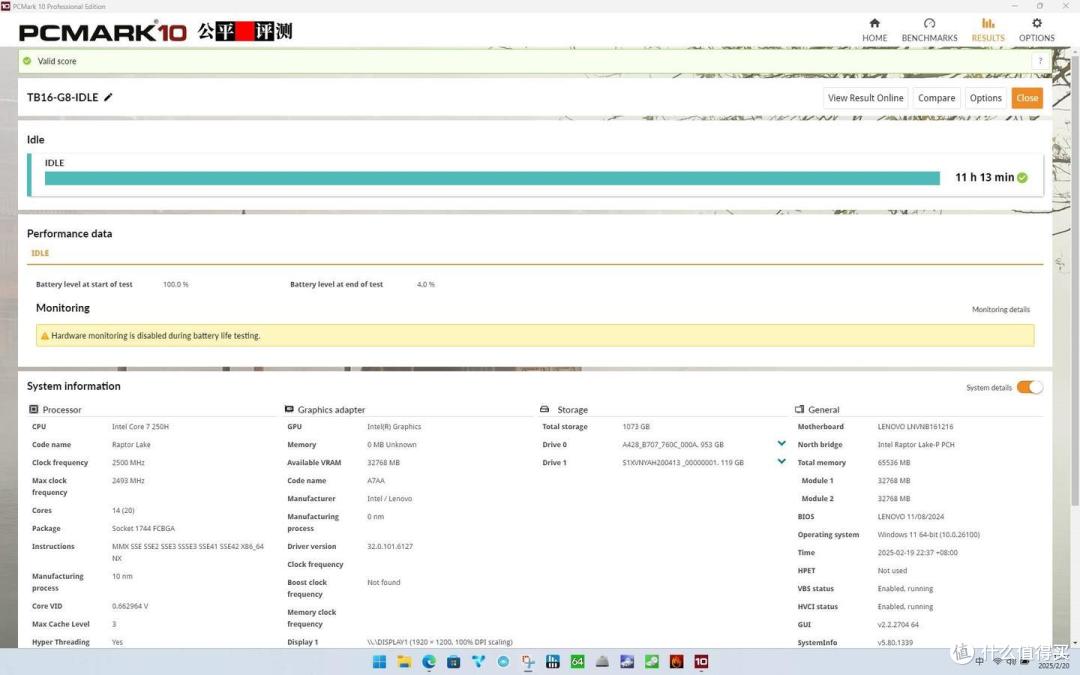This screenshot has width=1080, height=675.
Task: Click the Driver version value 32.0.101.6127
Action: coord(390,546)
